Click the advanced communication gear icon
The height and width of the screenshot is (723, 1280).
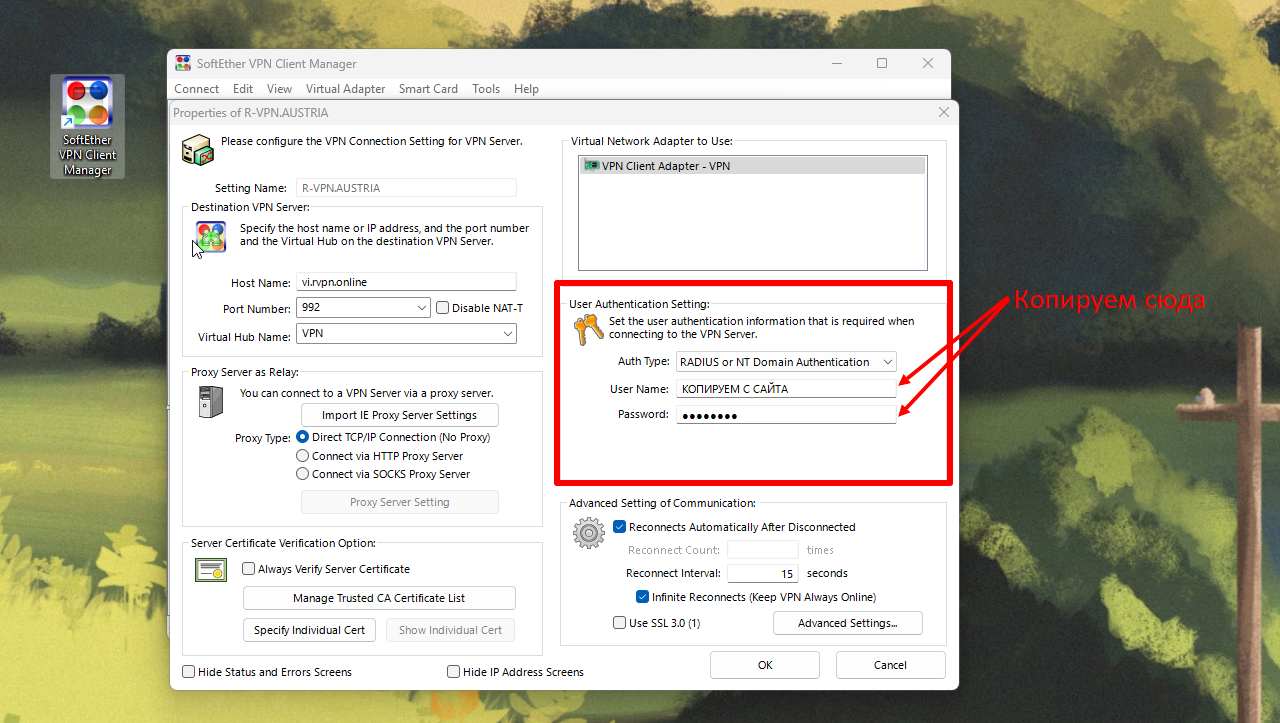coord(589,533)
